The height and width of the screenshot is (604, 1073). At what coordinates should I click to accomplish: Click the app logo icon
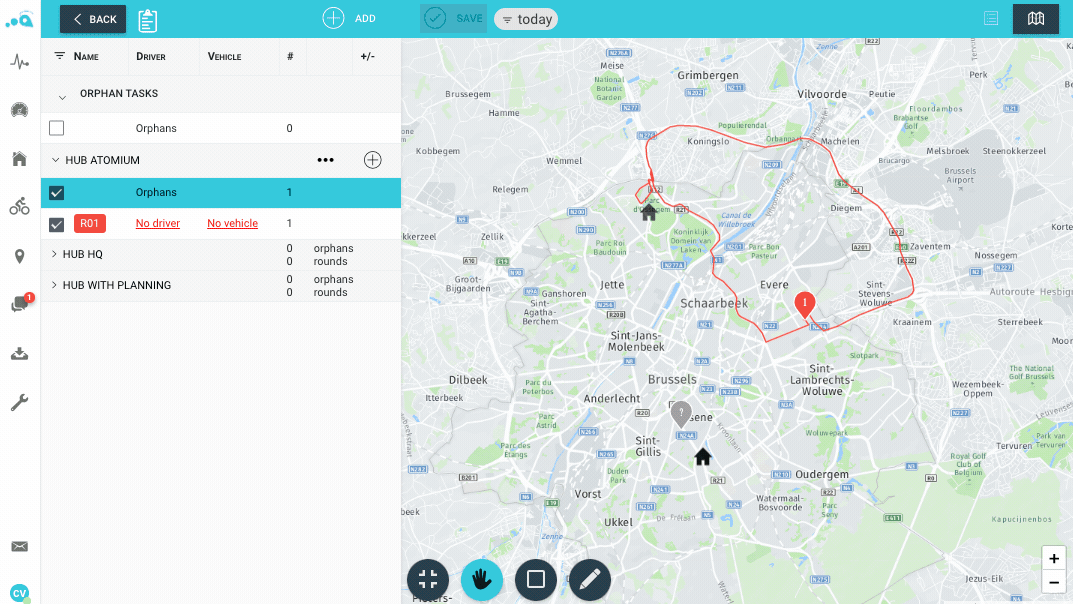coord(19,20)
